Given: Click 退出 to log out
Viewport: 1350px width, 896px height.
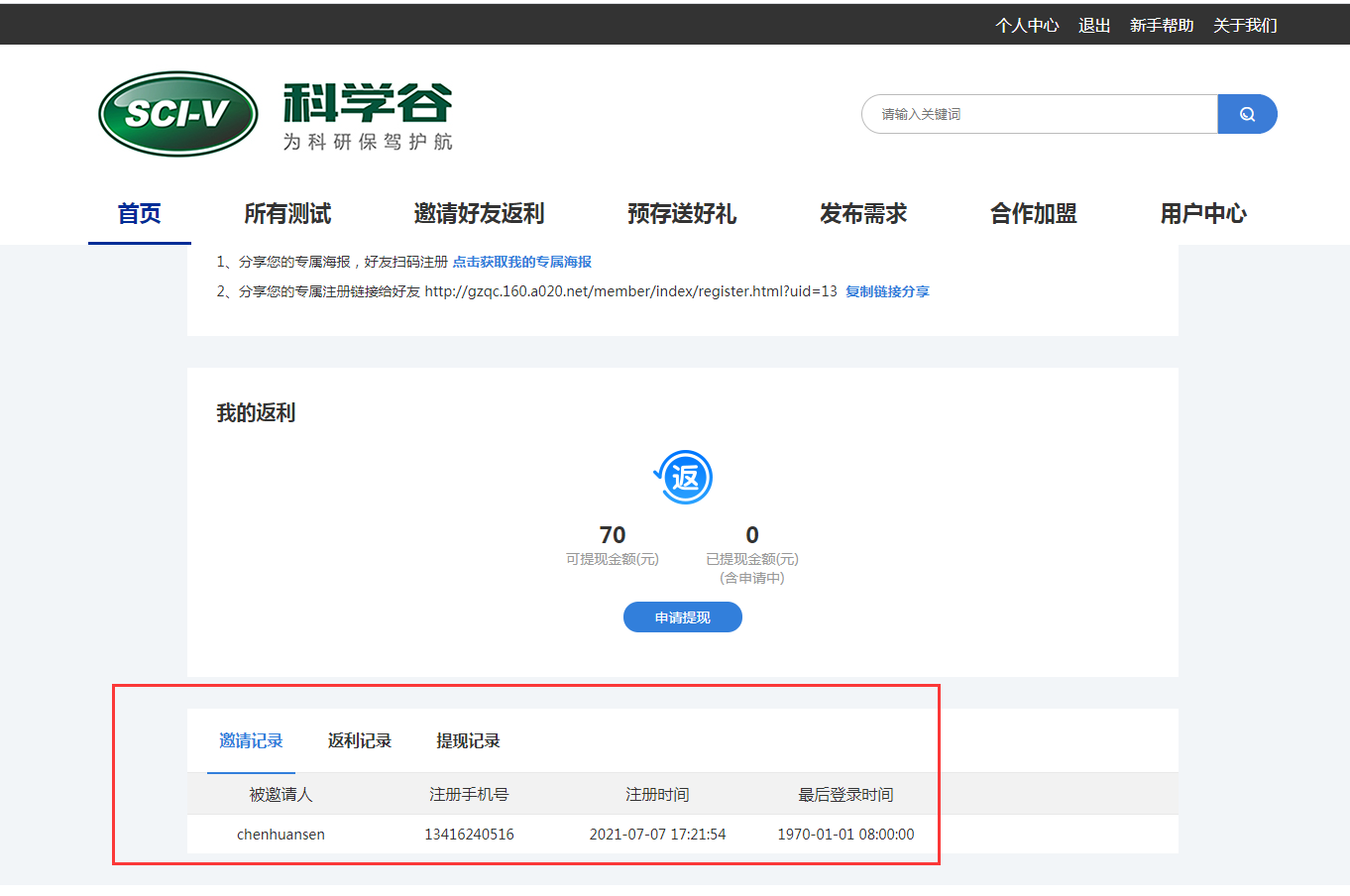Looking at the screenshot, I should coord(1094,25).
